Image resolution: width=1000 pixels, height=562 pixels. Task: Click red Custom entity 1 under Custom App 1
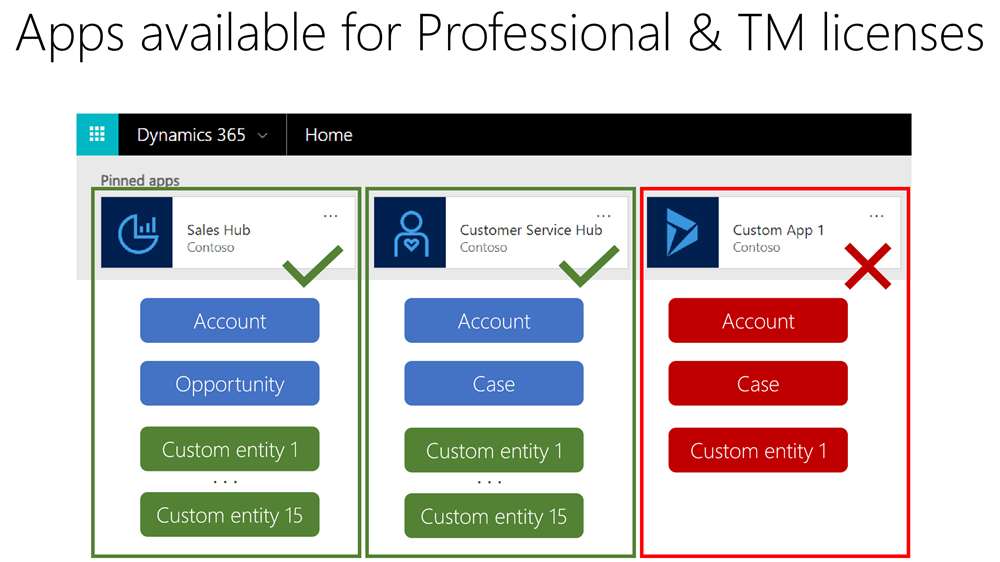click(758, 450)
